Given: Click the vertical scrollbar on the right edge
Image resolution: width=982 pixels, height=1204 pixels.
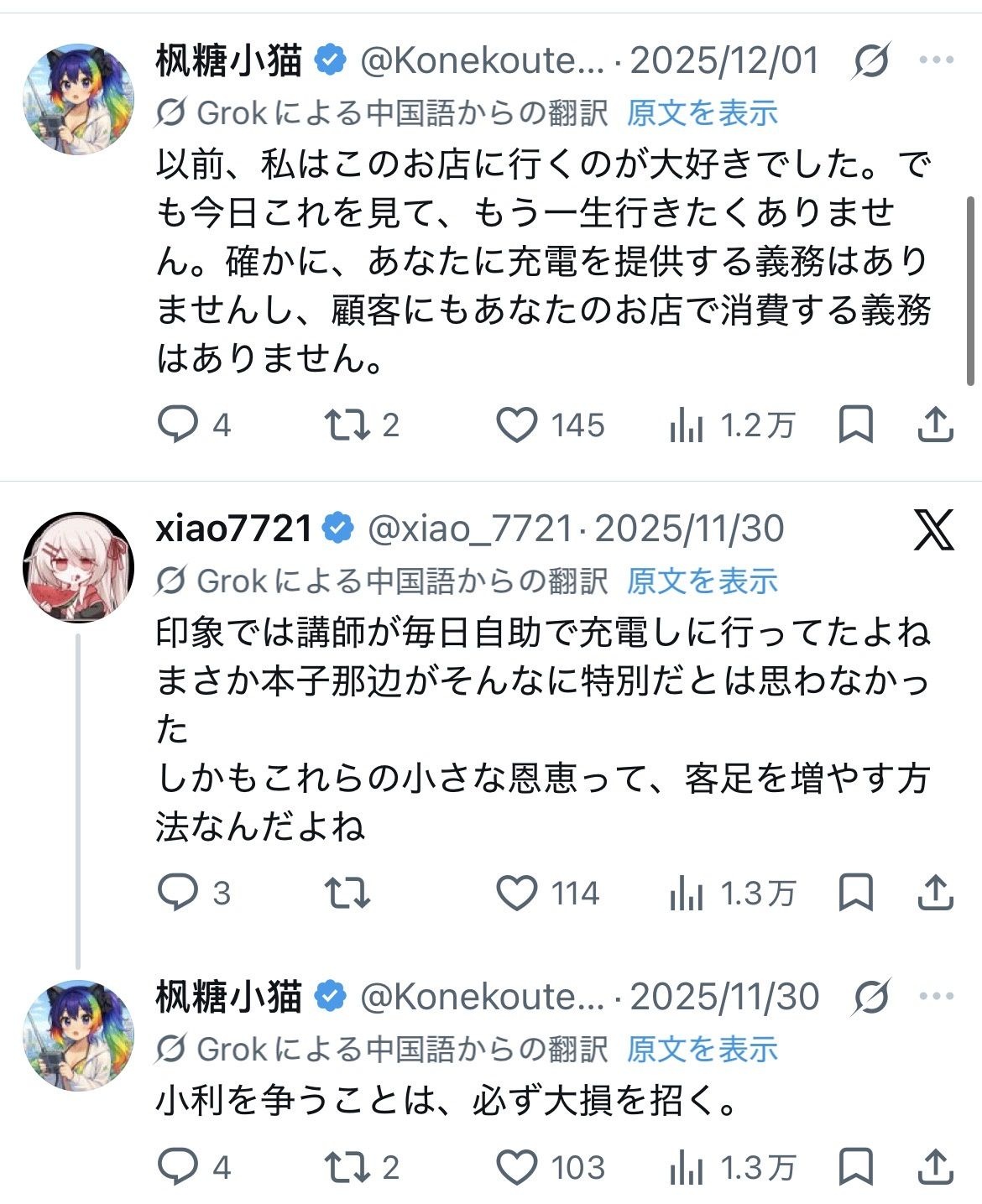Looking at the screenshot, I should pos(970,290).
